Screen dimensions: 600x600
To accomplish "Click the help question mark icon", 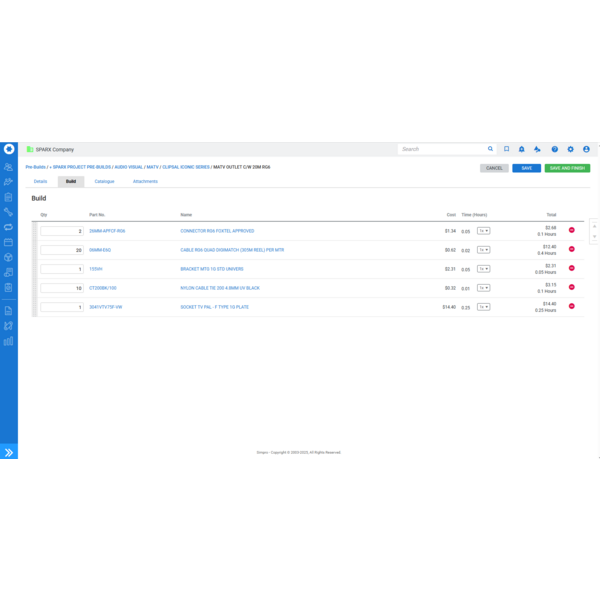I will [x=555, y=149].
